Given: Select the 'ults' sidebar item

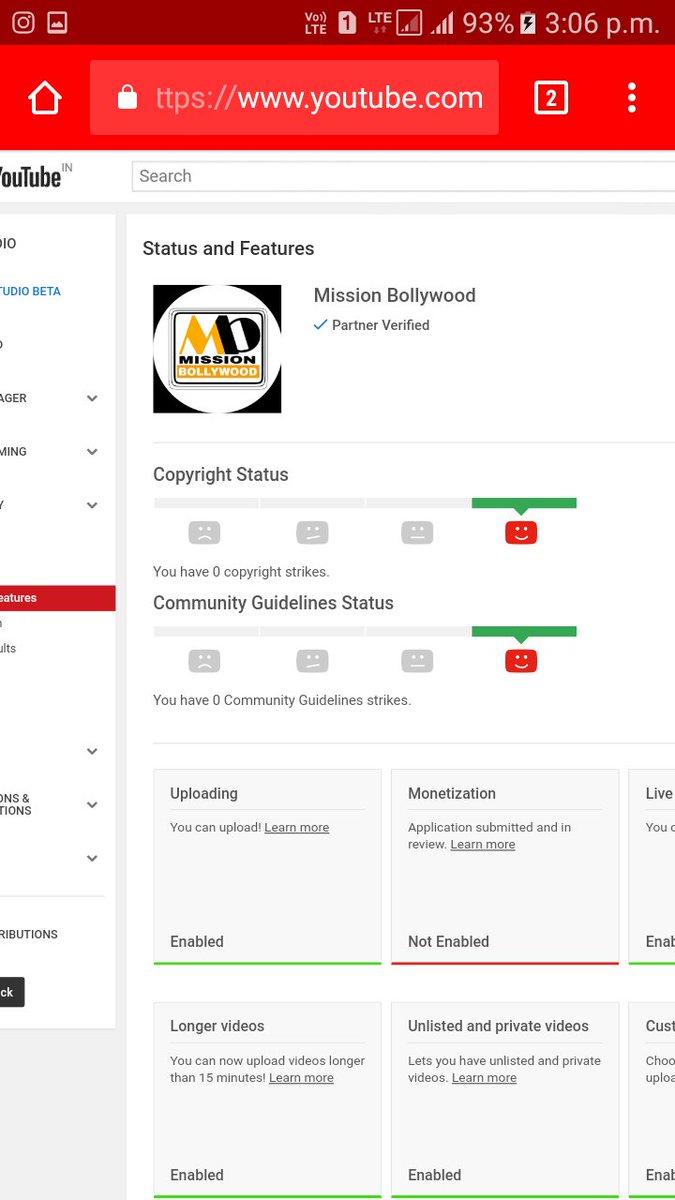Looking at the screenshot, I should click(x=8, y=648).
